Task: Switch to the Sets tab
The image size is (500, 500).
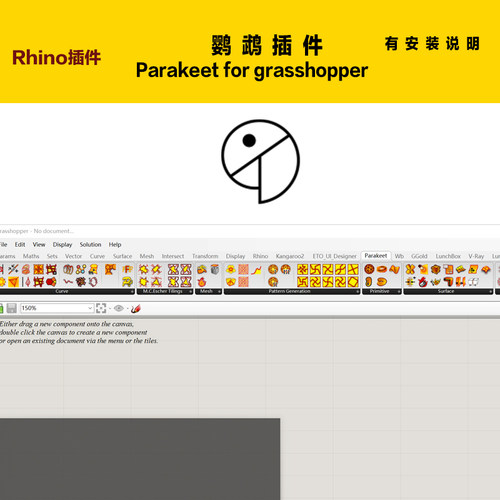Action: tap(52, 256)
